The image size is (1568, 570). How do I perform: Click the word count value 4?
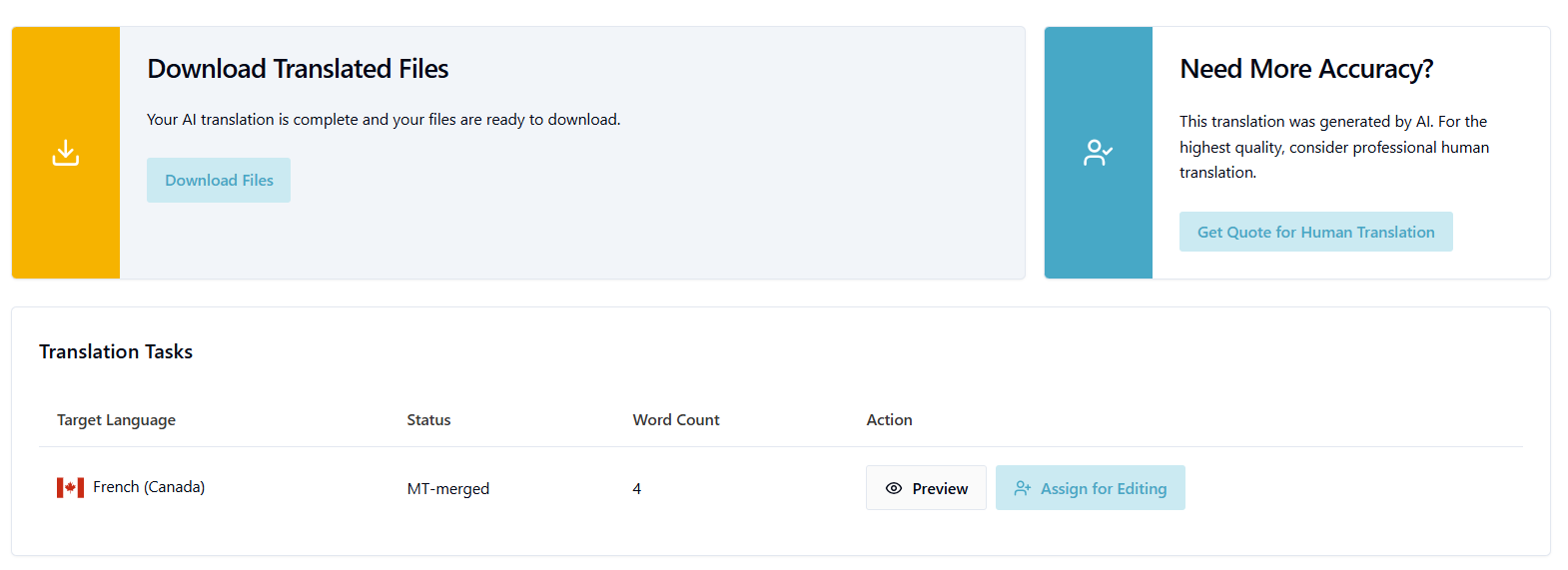(636, 489)
